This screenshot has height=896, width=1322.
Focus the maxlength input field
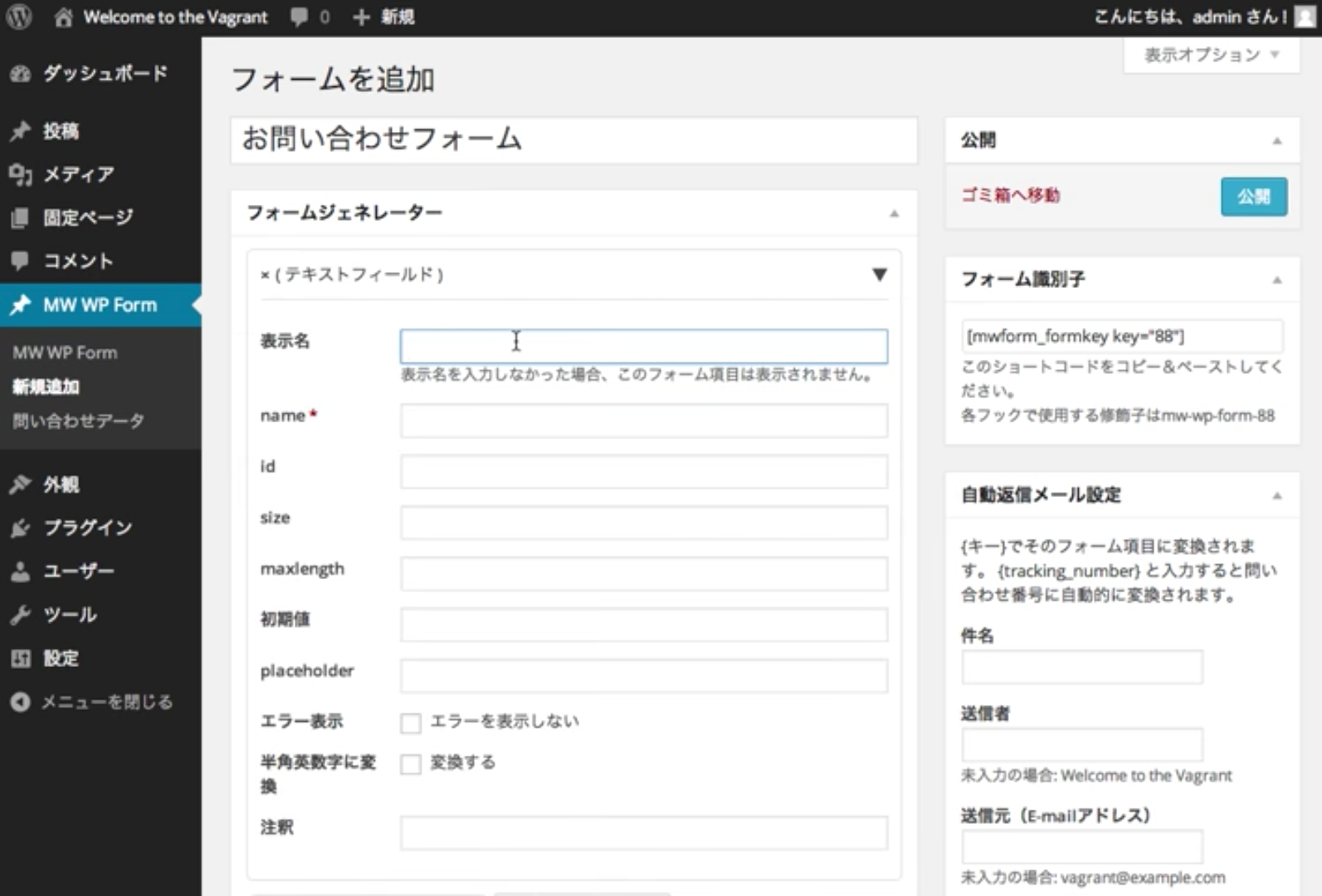pyautogui.click(x=644, y=573)
